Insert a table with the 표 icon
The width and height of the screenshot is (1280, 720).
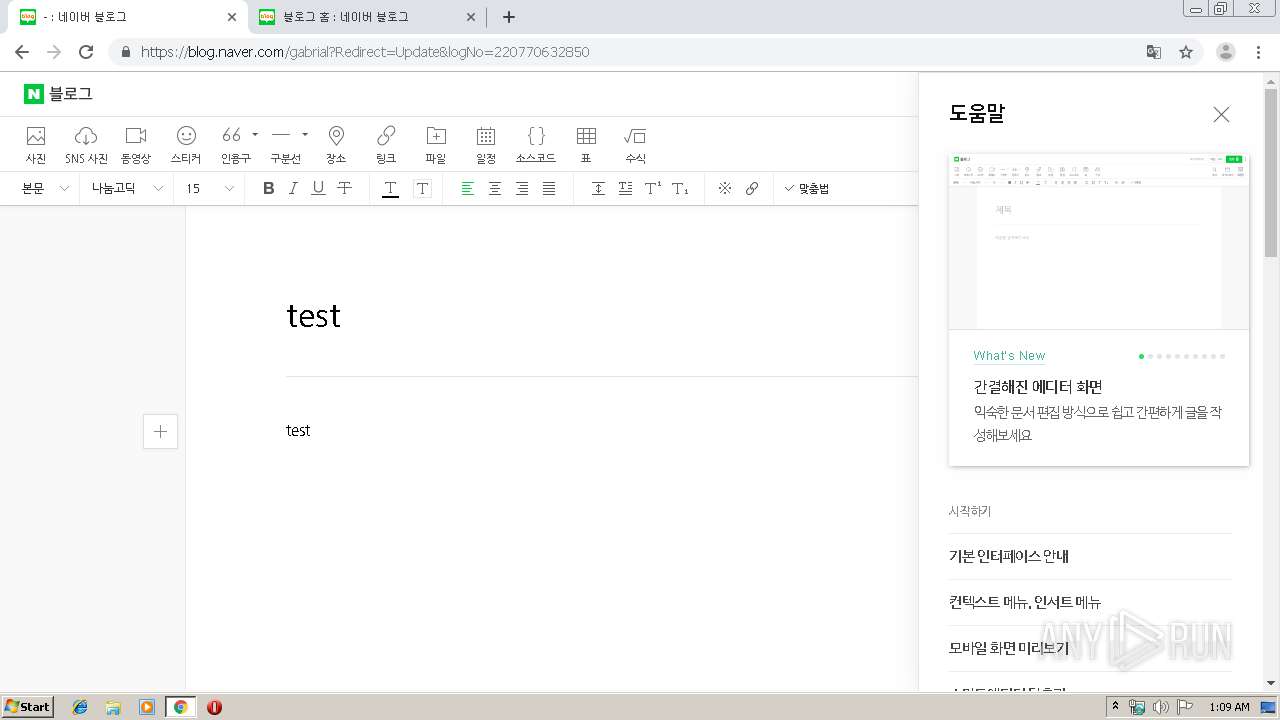pyautogui.click(x=586, y=145)
